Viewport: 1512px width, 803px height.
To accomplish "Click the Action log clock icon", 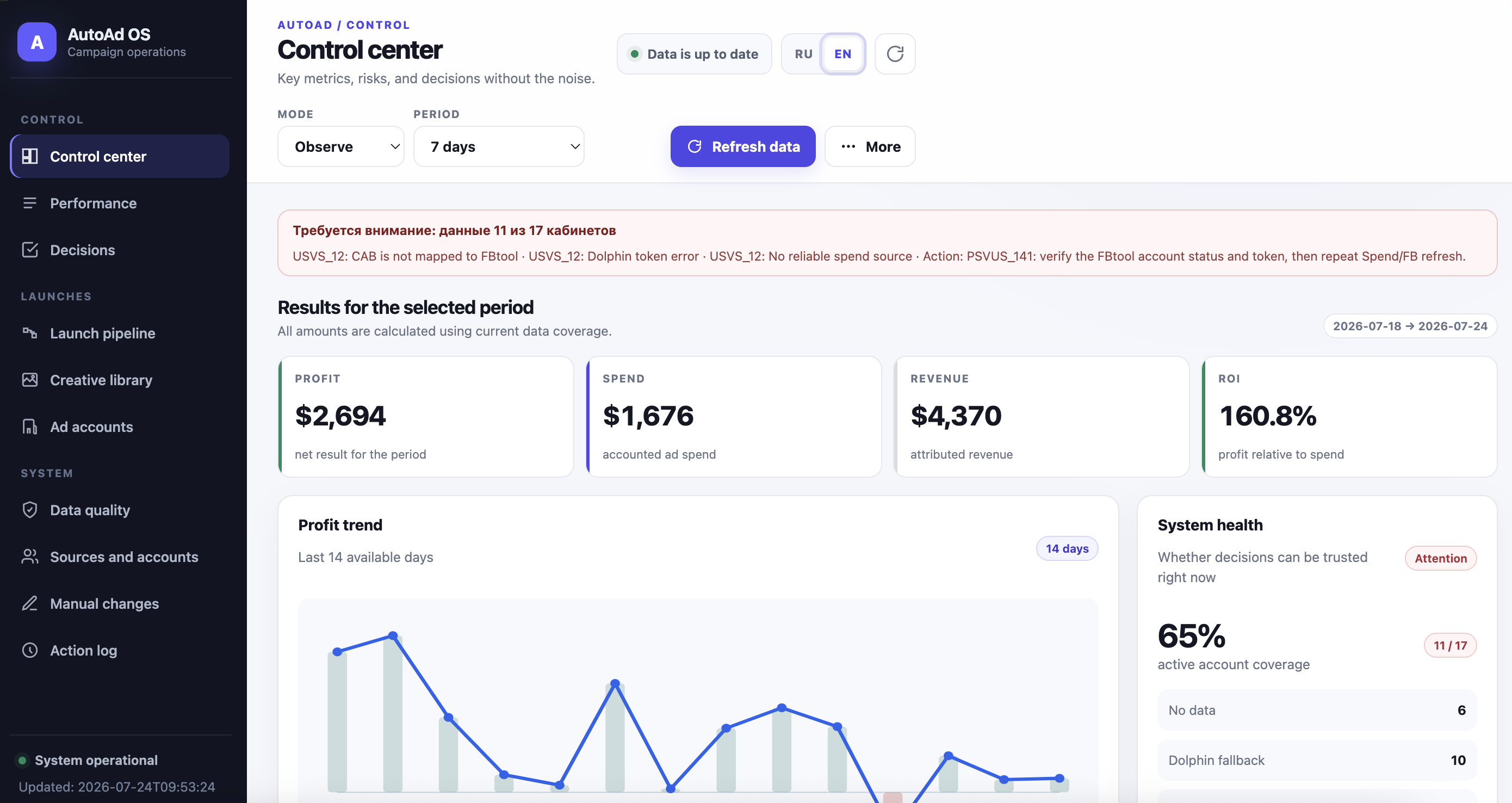I will 30,650.
